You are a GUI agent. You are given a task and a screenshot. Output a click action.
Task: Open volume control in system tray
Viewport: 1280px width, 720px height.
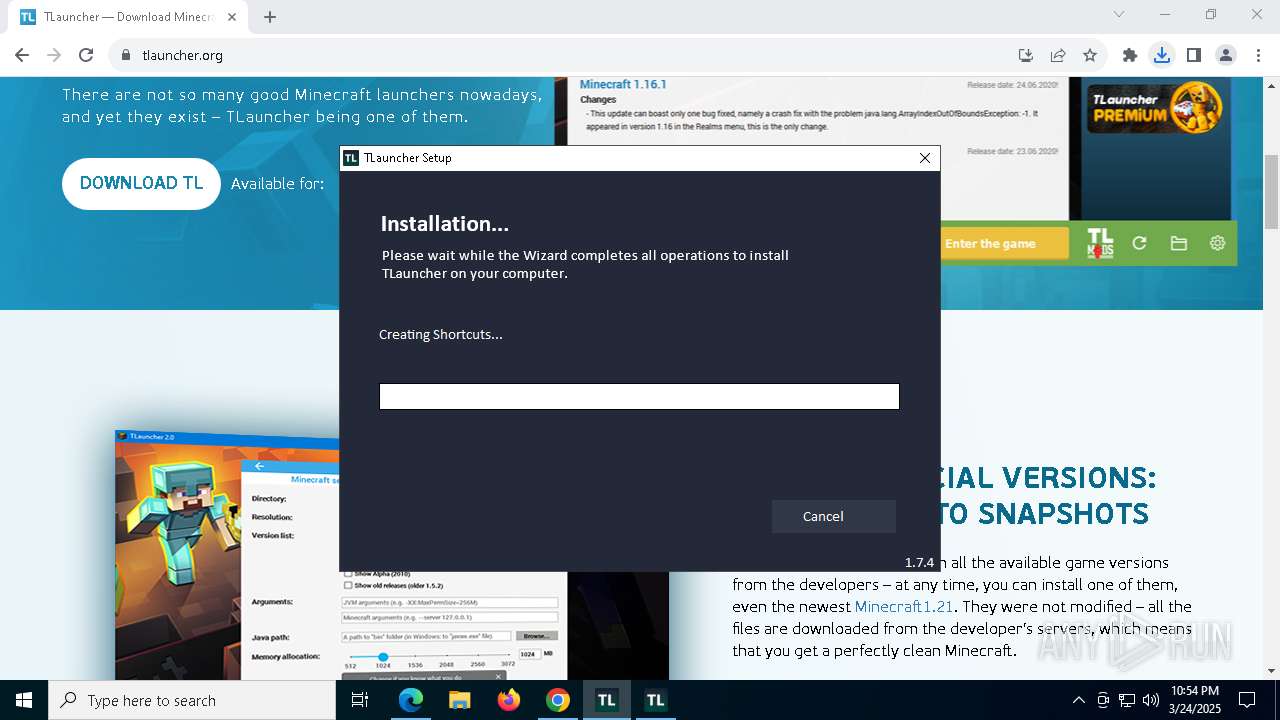pyautogui.click(x=1151, y=700)
